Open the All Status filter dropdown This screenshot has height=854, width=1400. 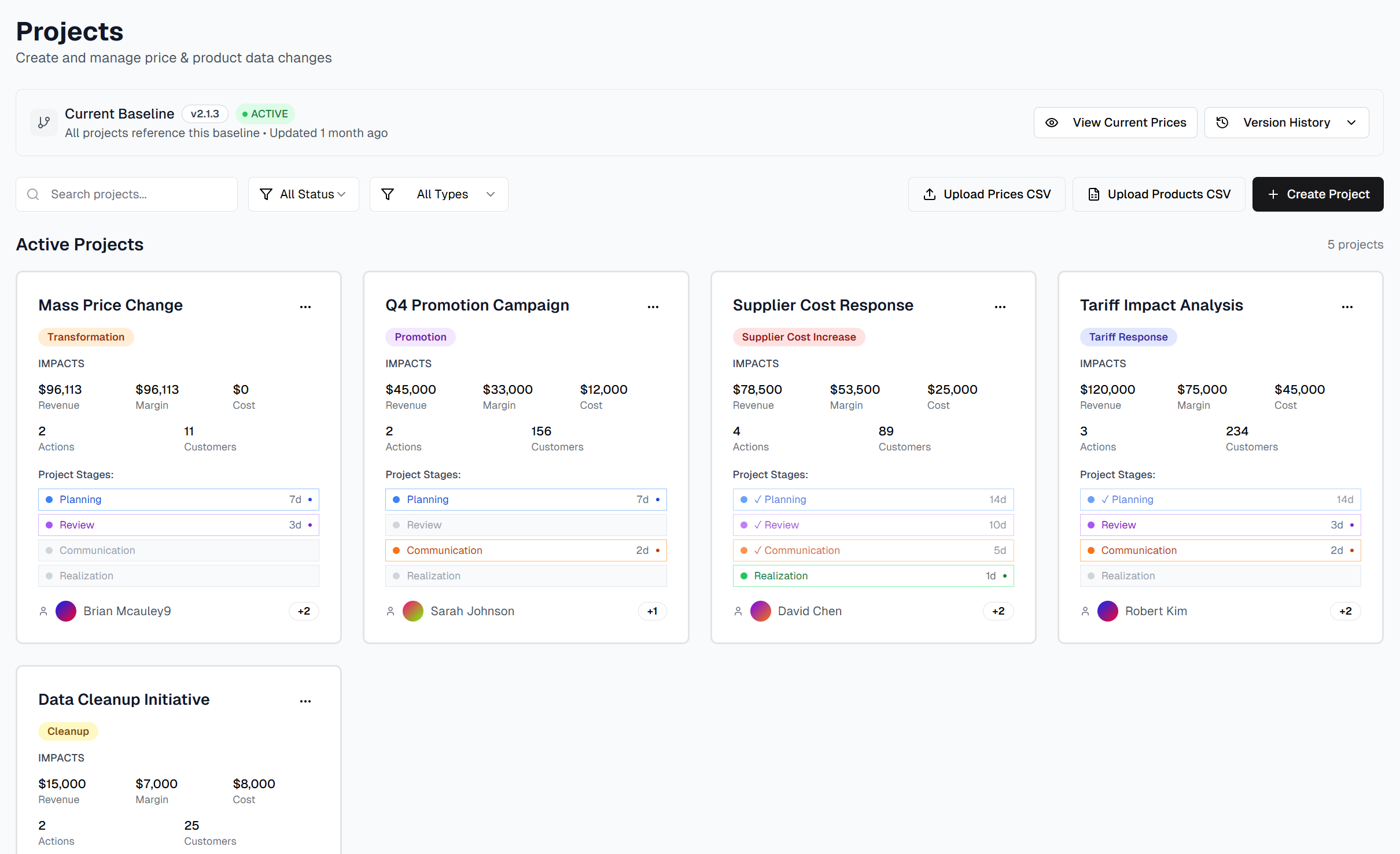(x=303, y=194)
